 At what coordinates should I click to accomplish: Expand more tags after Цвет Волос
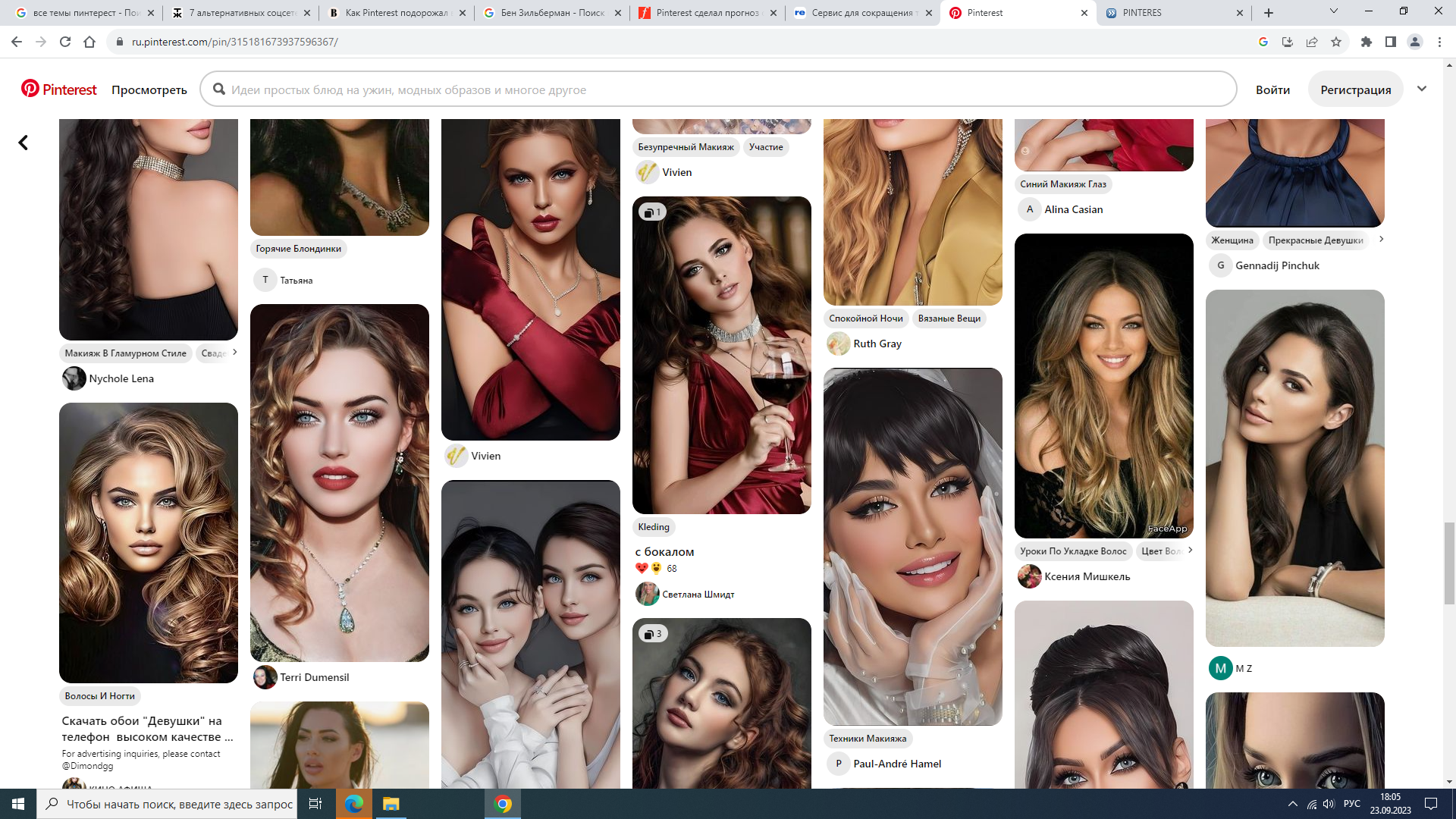[x=1191, y=550]
